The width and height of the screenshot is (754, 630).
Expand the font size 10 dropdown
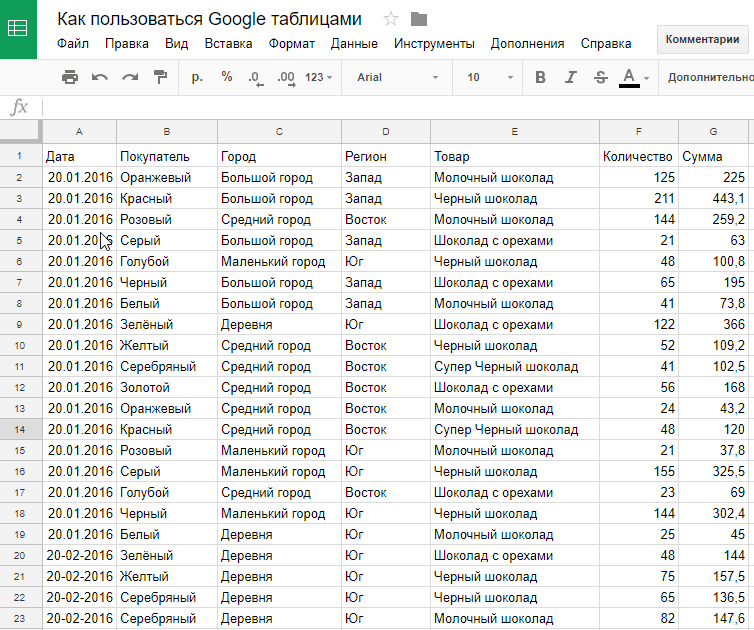tap(488, 77)
